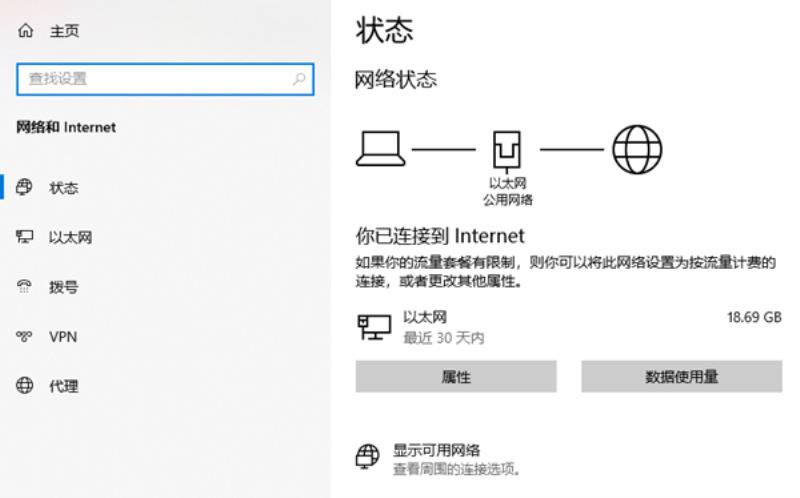Screen dimensions: 800x498
Task: Open VPN settings page
Action: pyautogui.click(x=63, y=337)
